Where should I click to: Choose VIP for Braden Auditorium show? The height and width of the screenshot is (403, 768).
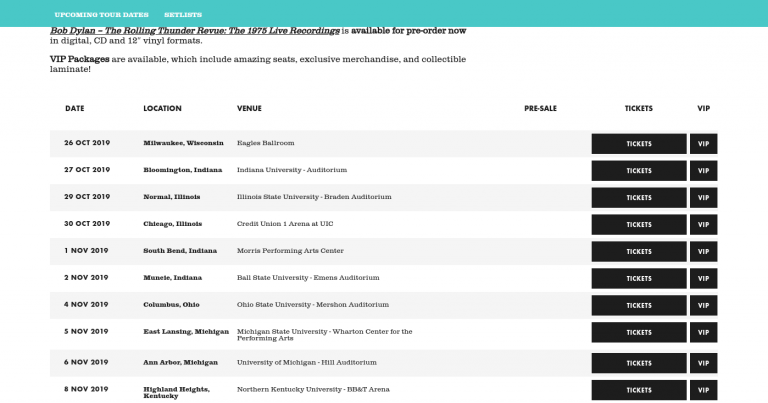[703, 198]
